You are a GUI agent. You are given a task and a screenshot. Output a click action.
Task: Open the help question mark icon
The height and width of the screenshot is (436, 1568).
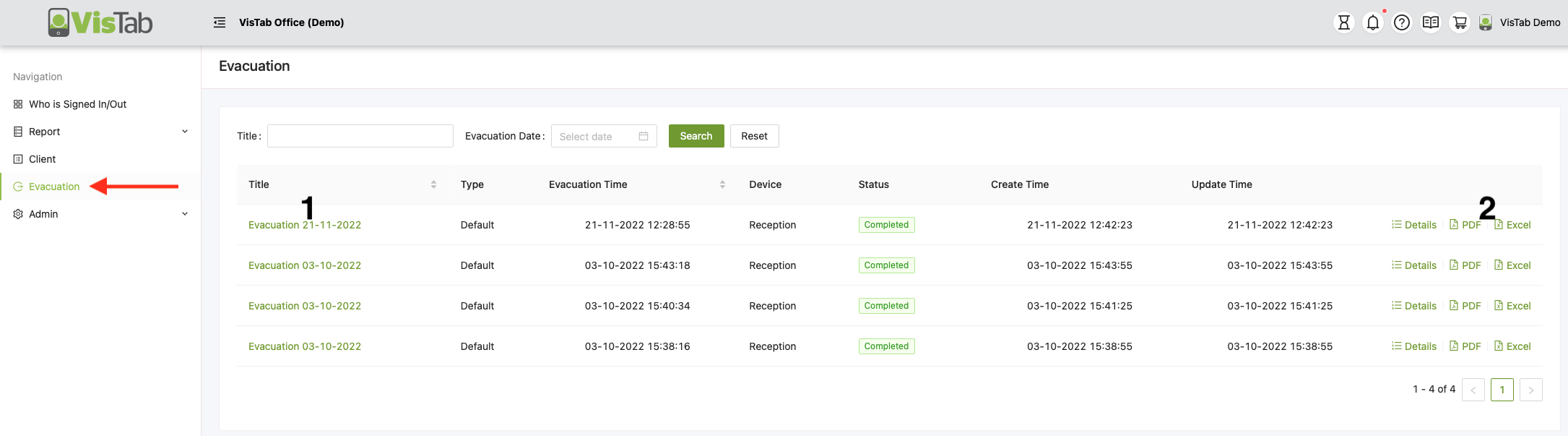1402,22
